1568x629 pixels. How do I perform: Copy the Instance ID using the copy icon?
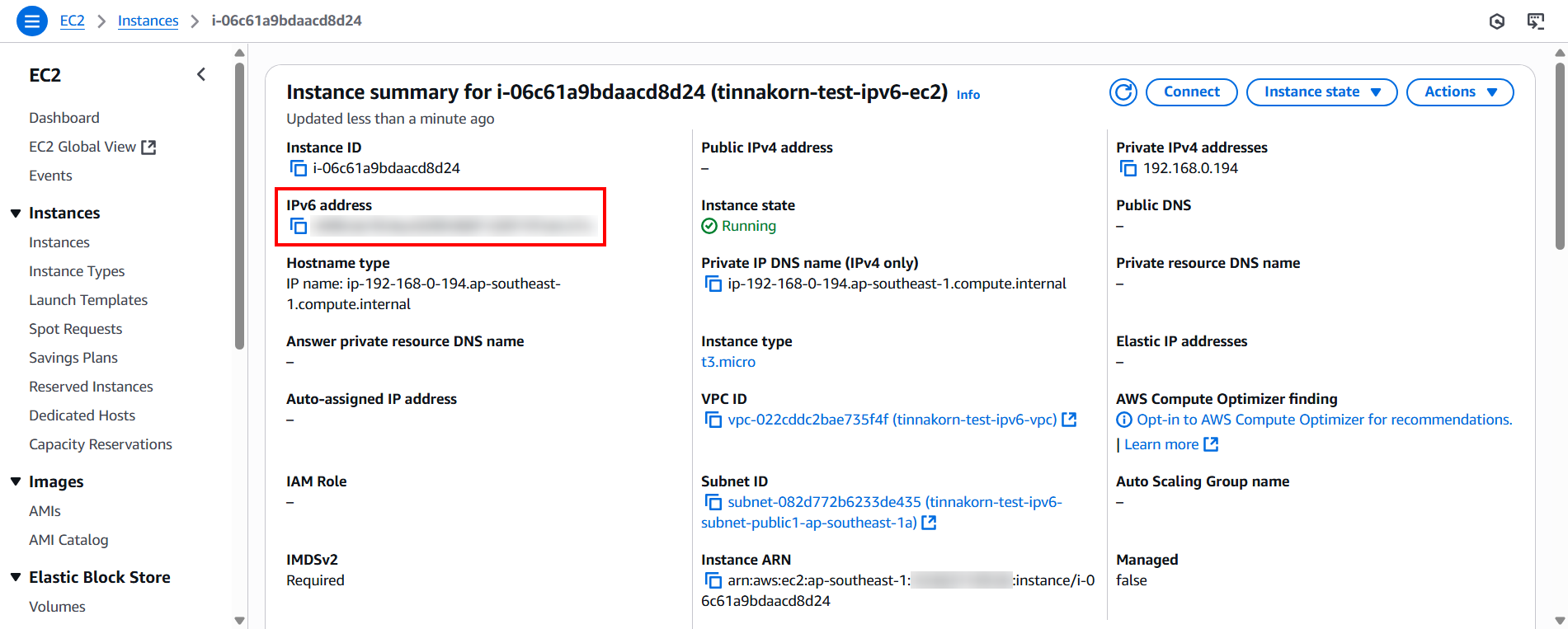tap(298, 167)
